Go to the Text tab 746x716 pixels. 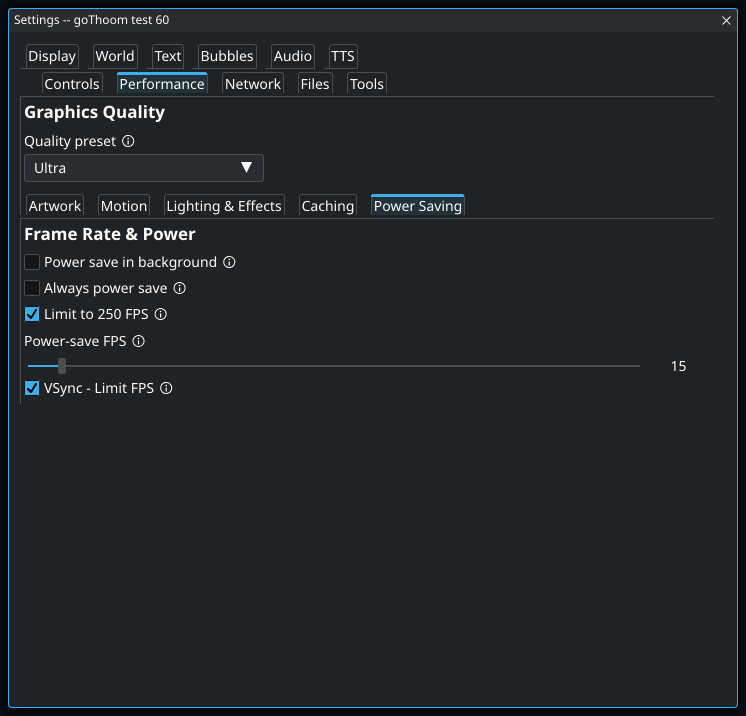[x=168, y=56]
